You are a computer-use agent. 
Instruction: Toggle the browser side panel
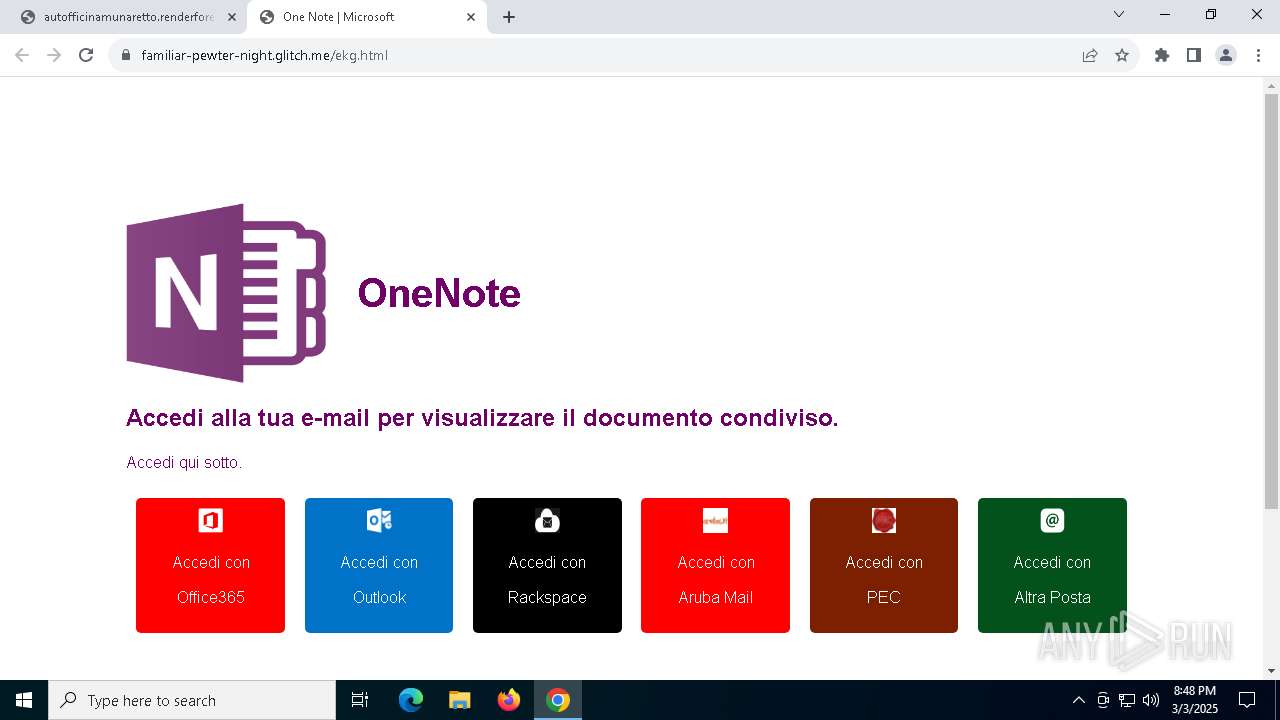coord(1194,55)
